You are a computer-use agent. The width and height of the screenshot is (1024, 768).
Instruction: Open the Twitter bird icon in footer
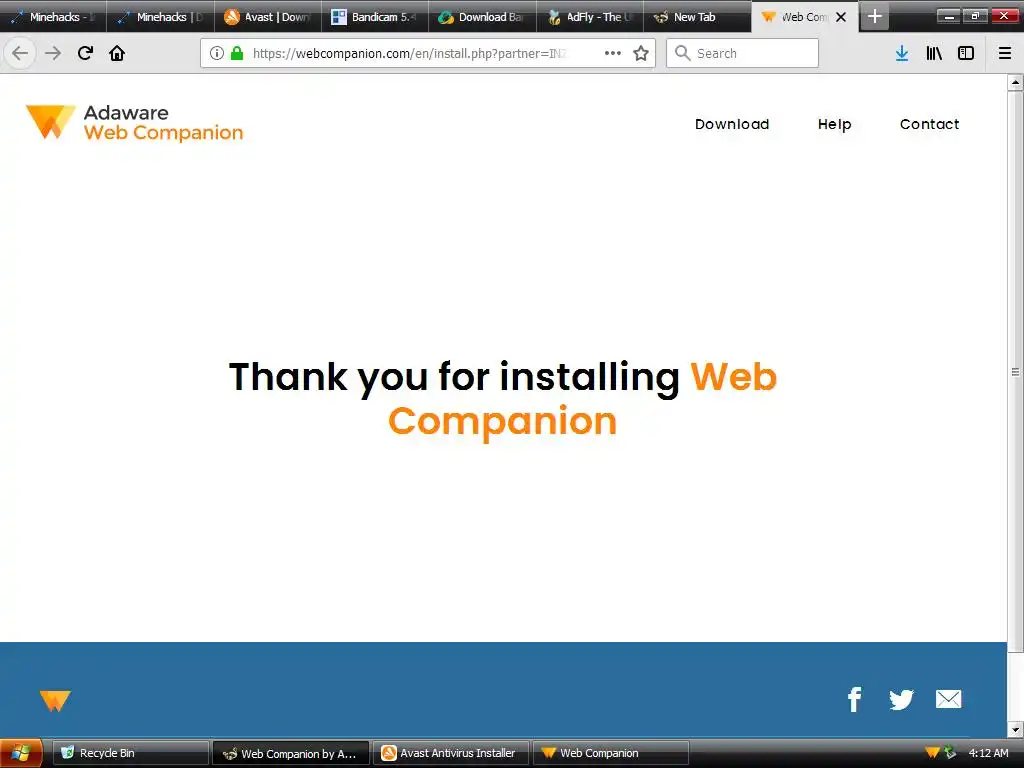[x=901, y=699]
